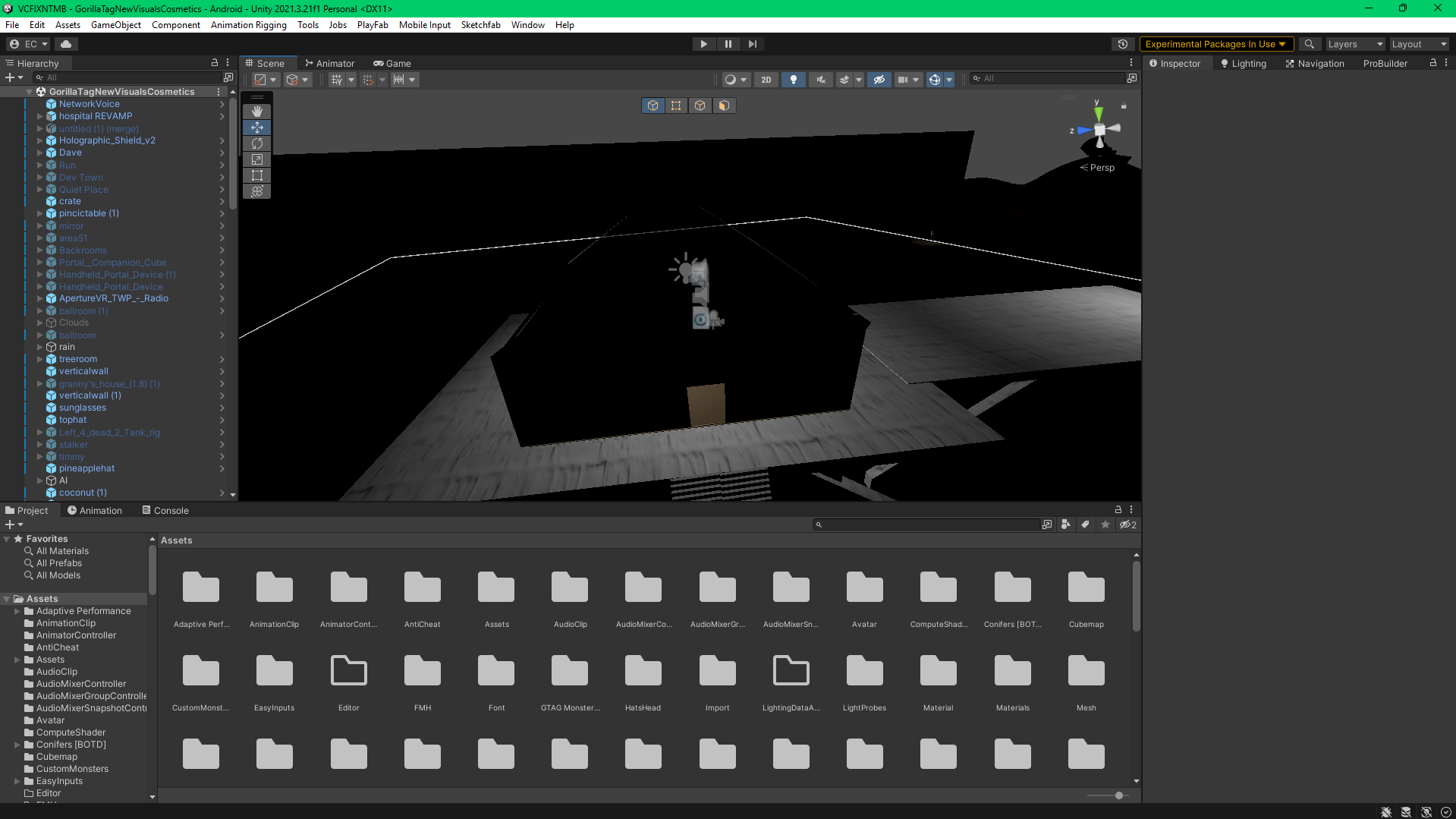This screenshot has width=1456, height=819.
Task: Open Gizmos dropdown arrow
Action: tap(949, 80)
